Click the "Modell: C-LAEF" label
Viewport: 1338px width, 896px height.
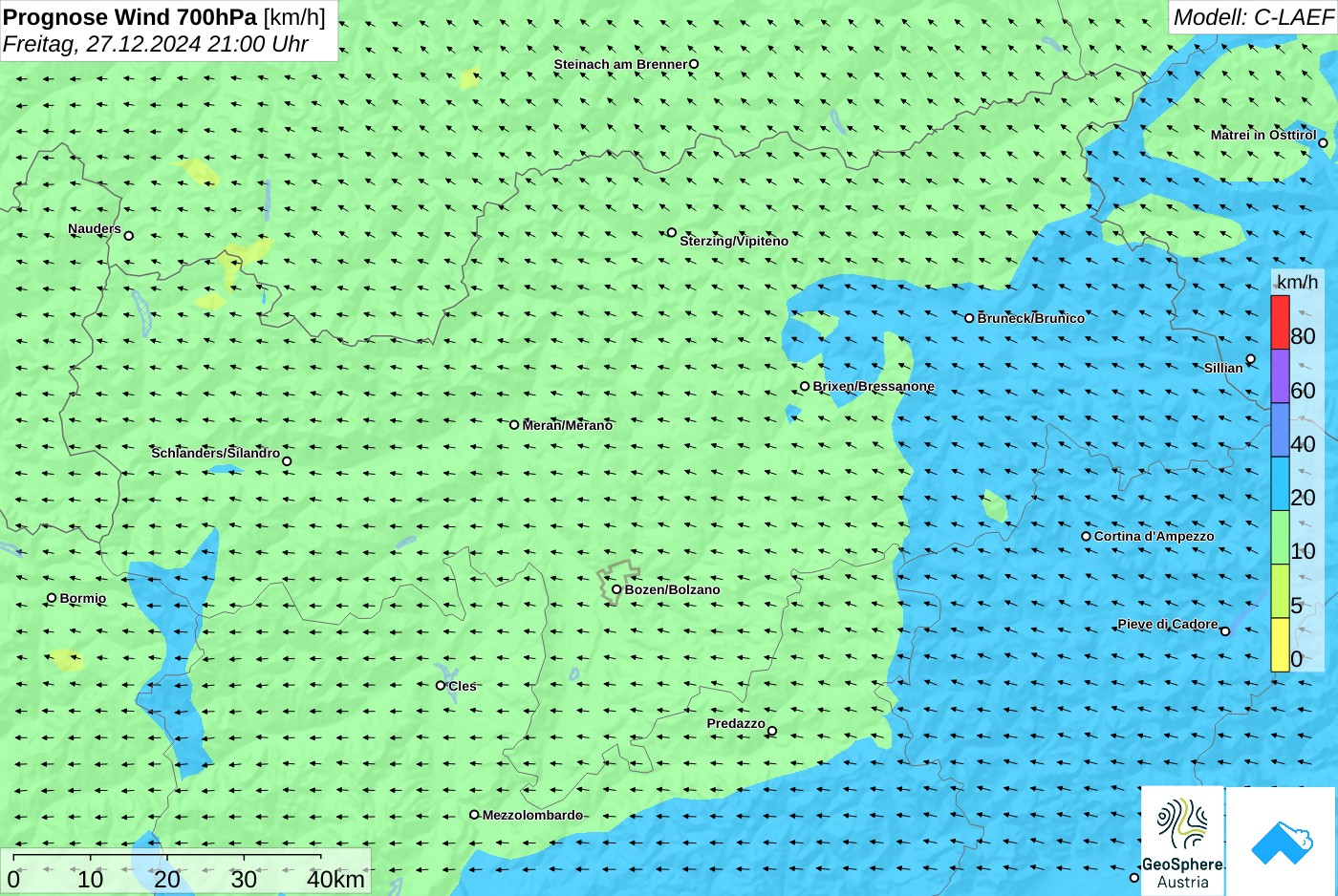(1253, 17)
